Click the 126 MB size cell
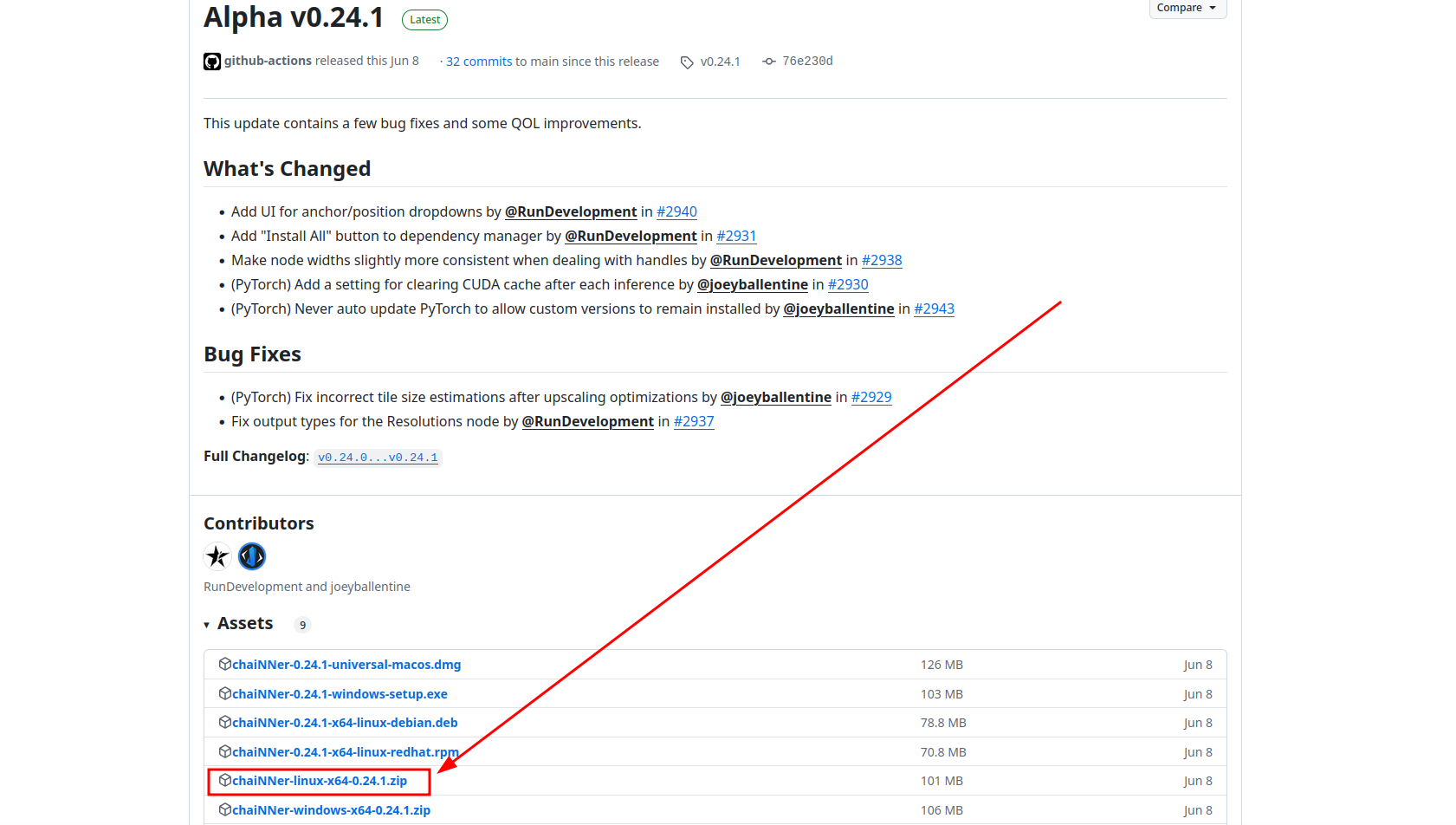Screen dimensions: 1456x825 942,665
